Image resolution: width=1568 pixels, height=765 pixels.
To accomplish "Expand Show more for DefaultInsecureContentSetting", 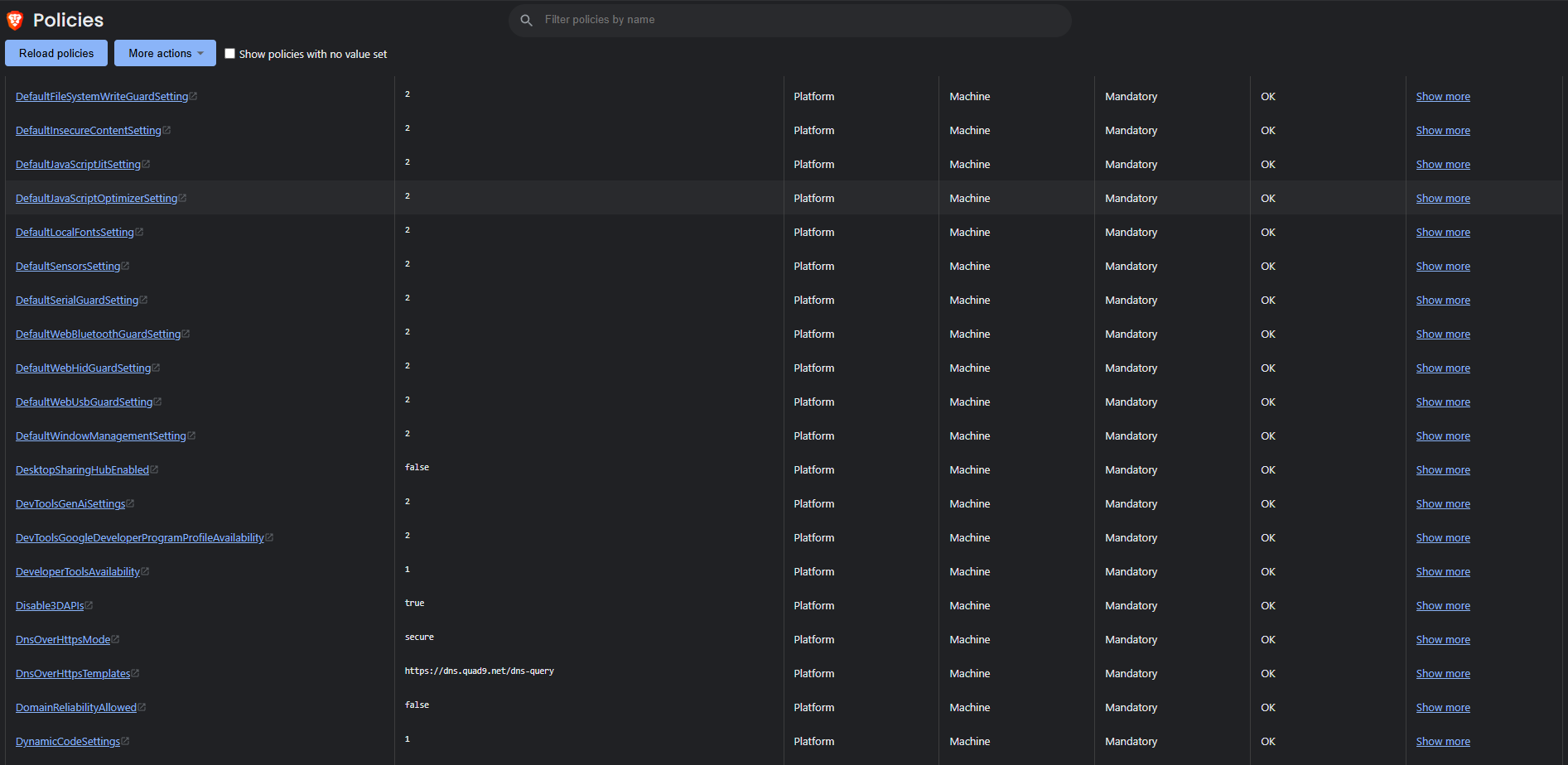I will click(1442, 131).
